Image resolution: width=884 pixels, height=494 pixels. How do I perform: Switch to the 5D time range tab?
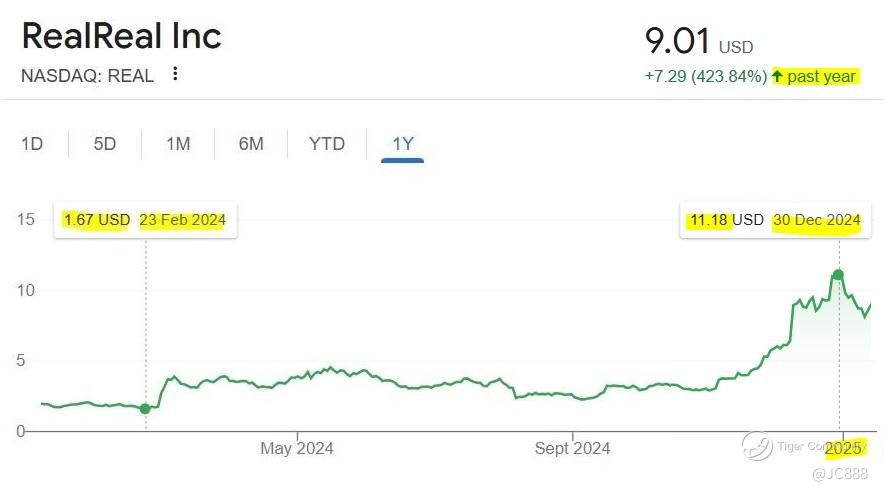[x=105, y=144]
